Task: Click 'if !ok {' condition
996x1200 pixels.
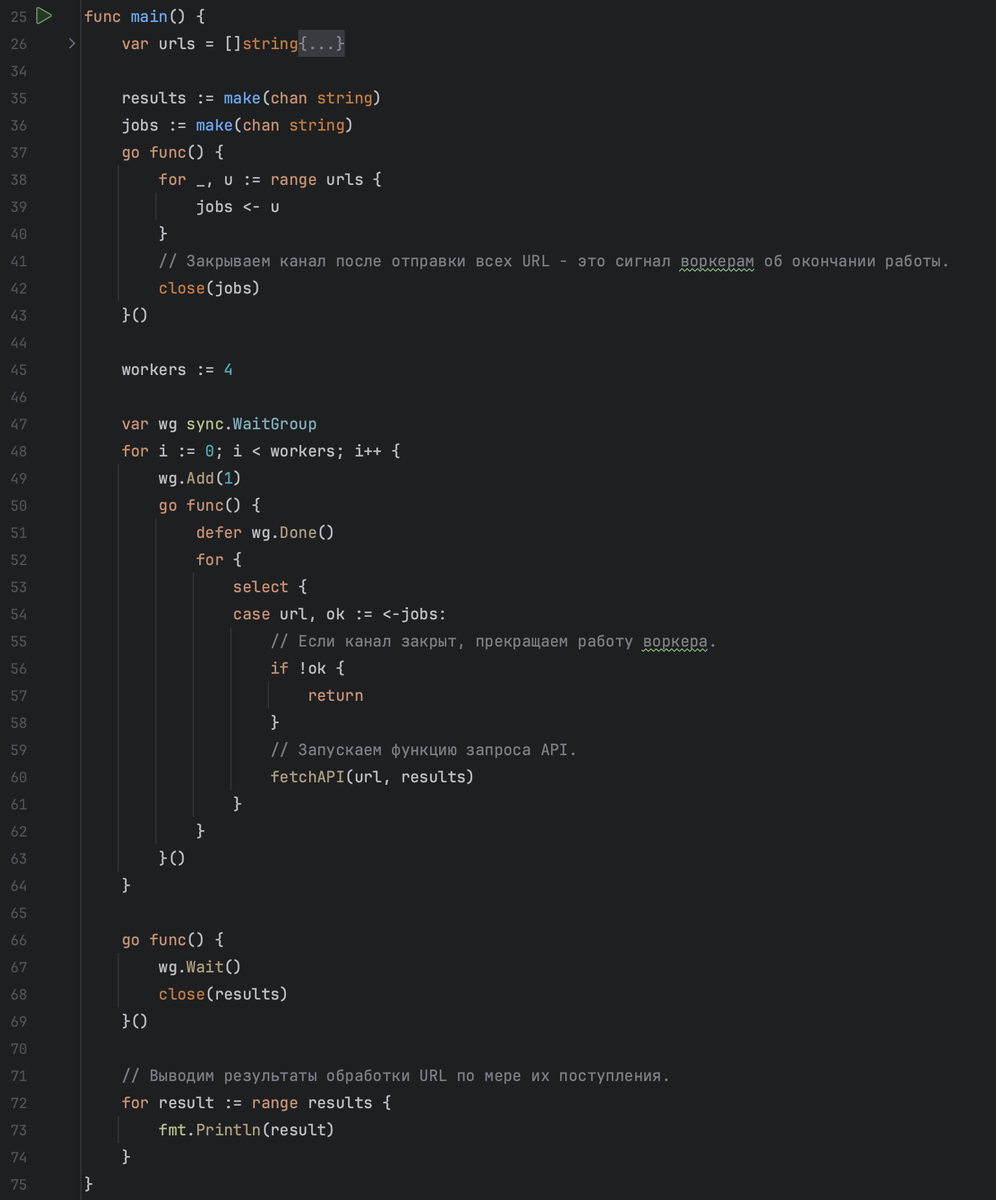Action: click(x=307, y=668)
